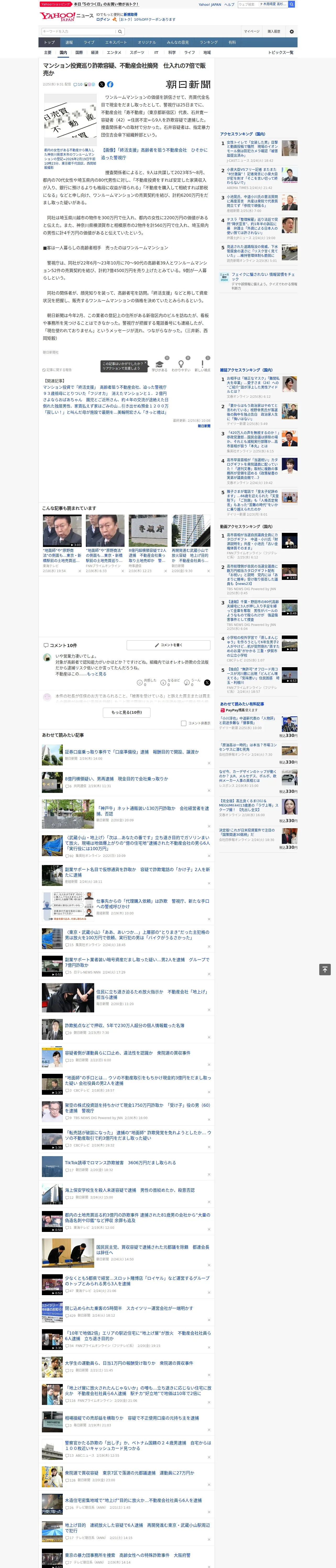336x1568 pixels.
Task: Click the Asahi Shimbun logo beside the headline
Action: click(x=188, y=85)
